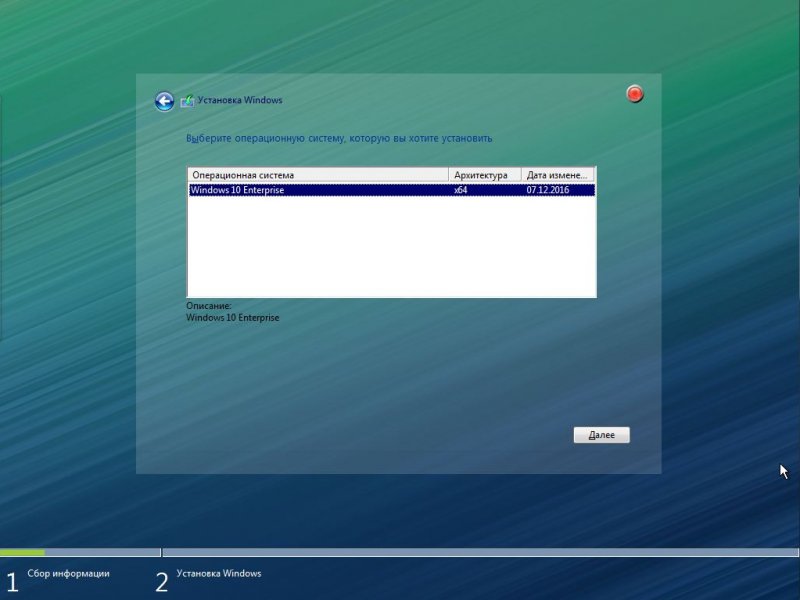
Task: Click the Сбор информации step label
Action: pos(68,573)
